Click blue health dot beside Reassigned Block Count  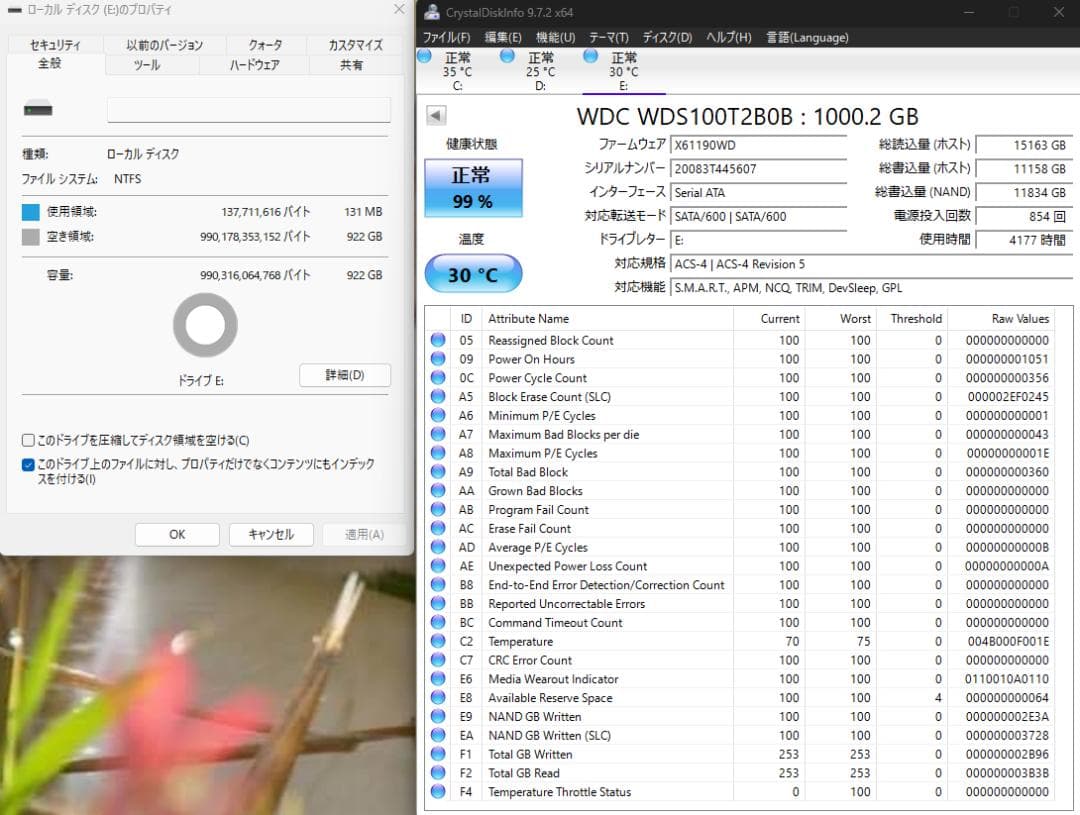(x=437, y=340)
